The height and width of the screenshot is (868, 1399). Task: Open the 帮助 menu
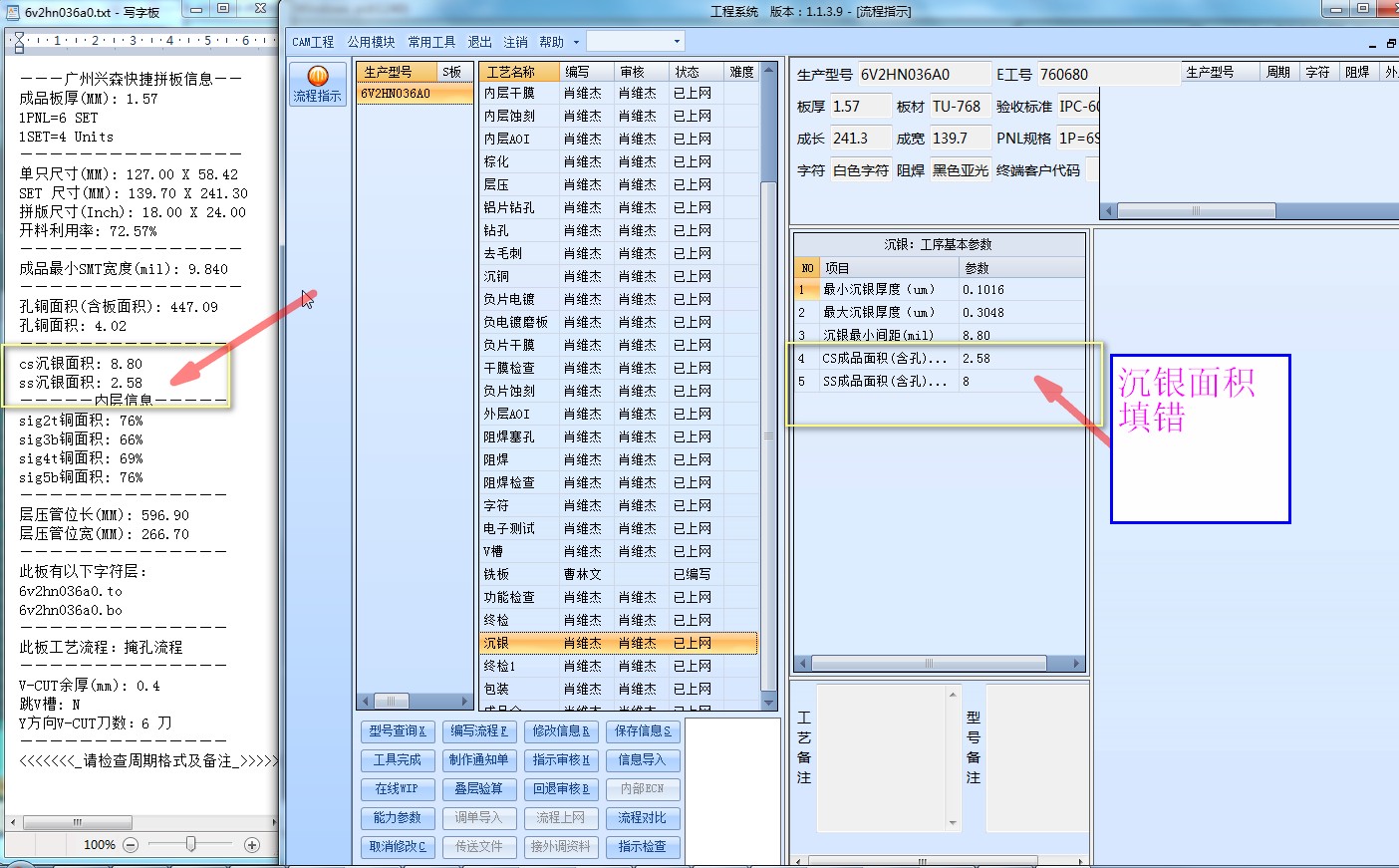(x=551, y=42)
